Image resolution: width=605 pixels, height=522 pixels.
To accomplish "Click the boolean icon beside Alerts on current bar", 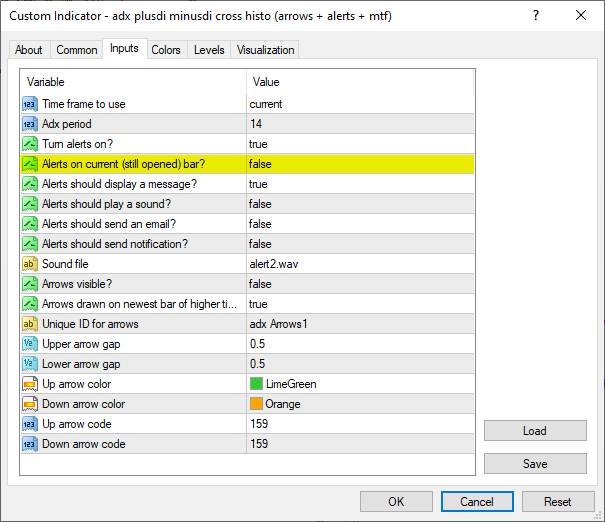I will point(30,164).
